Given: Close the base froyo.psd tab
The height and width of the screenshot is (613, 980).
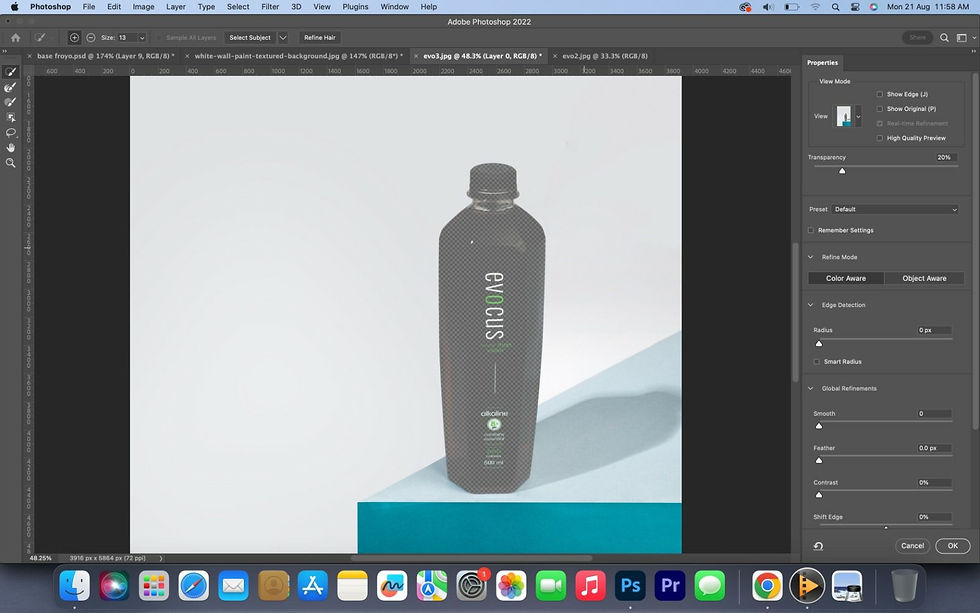Looking at the screenshot, I should coord(29,56).
